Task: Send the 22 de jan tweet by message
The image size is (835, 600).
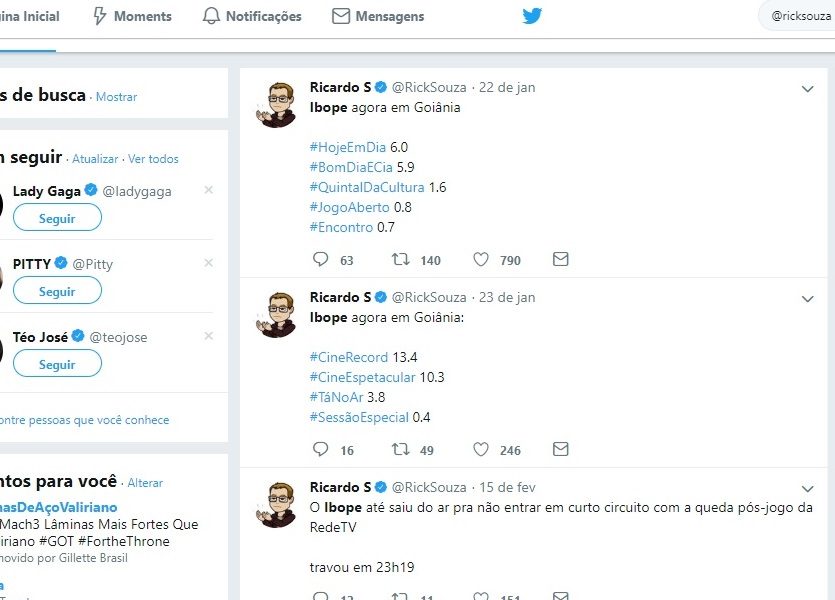Action: pos(561,260)
